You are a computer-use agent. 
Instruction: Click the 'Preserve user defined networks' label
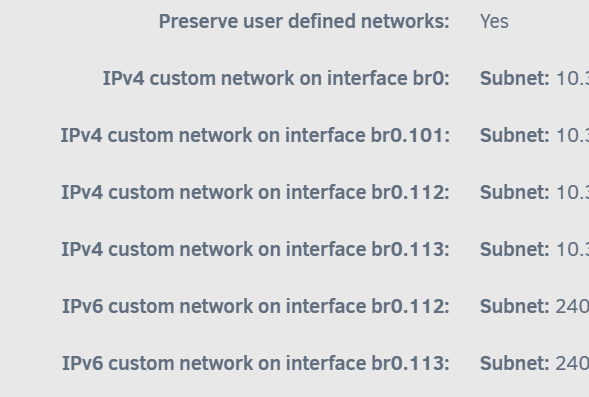pyautogui.click(x=304, y=21)
